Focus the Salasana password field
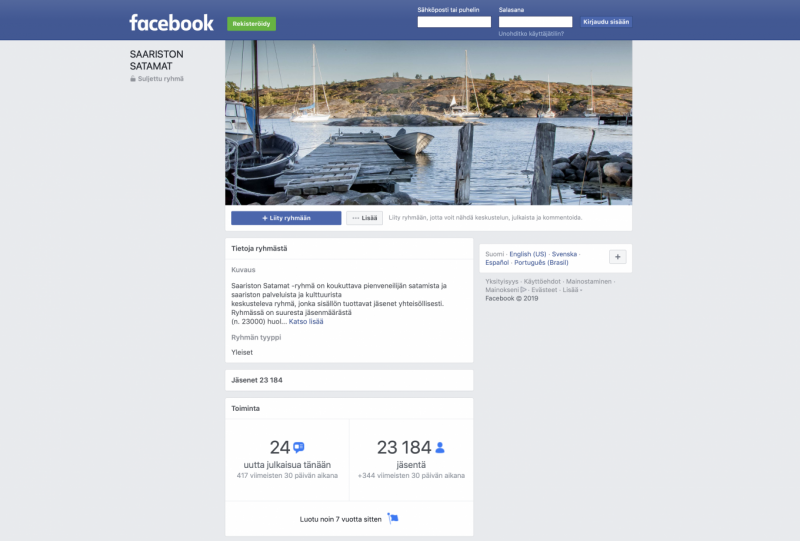The height and width of the screenshot is (541, 800). [535, 22]
